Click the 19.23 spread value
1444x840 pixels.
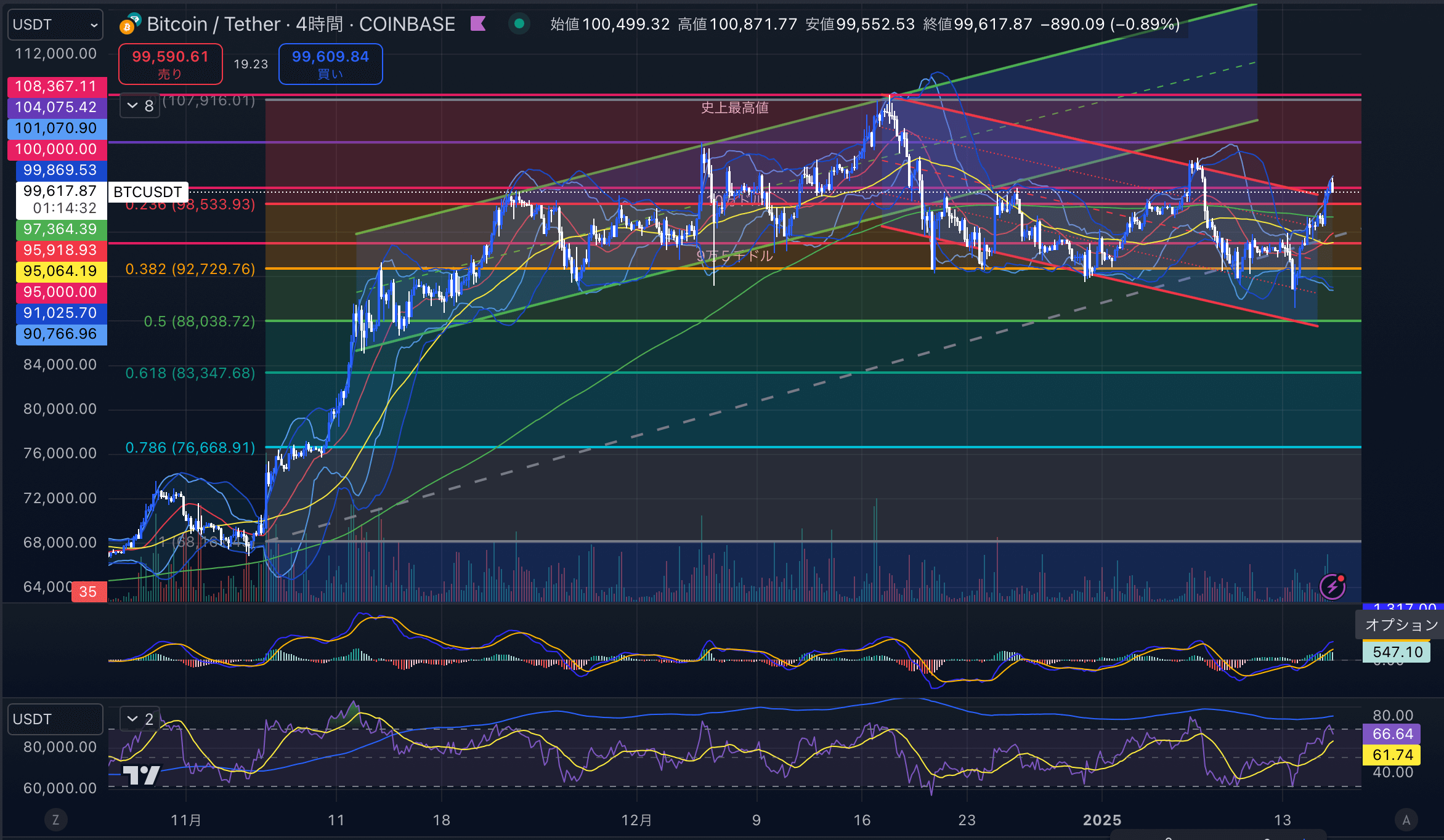click(x=251, y=64)
